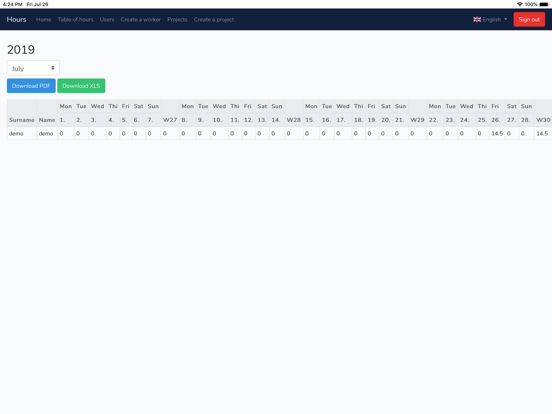Click the red Sign out button
552x414 pixels.
(x=529, y=19)
